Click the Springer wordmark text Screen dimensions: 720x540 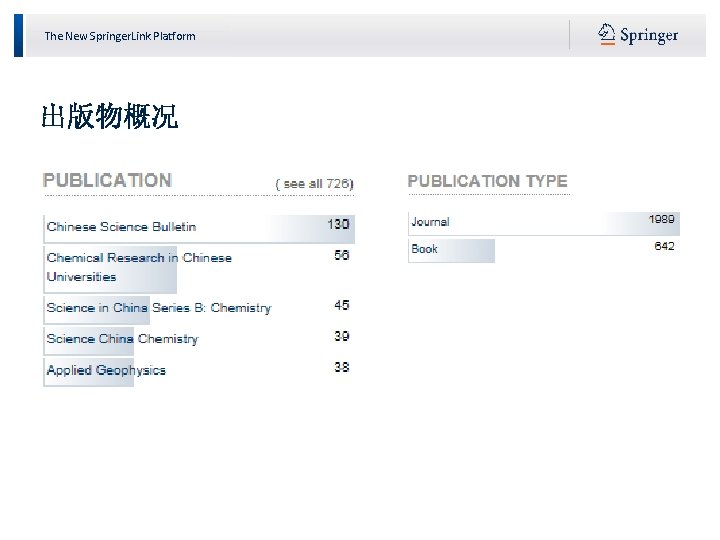click(649, 35)
